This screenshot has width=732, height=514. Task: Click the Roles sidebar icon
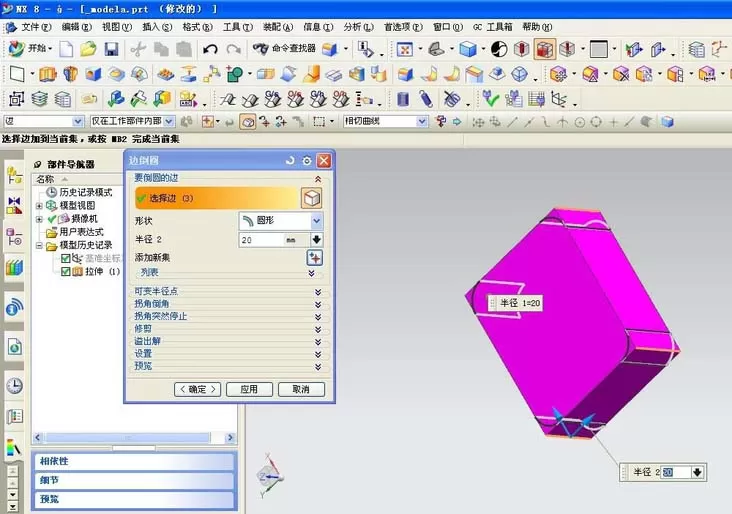coord(14,448)
